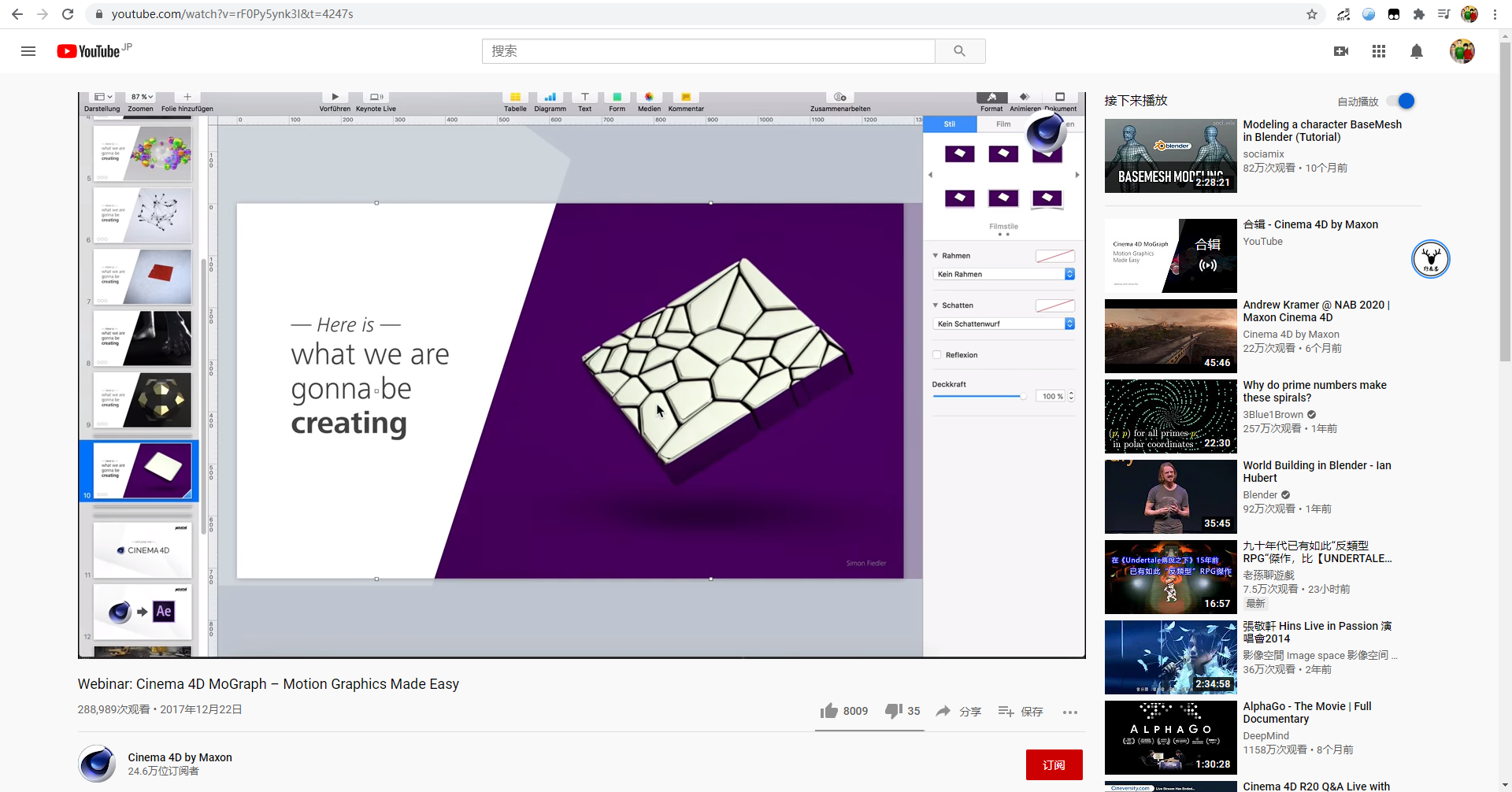
Task: Switch to the Film tab
Action: click(1003, 124)
